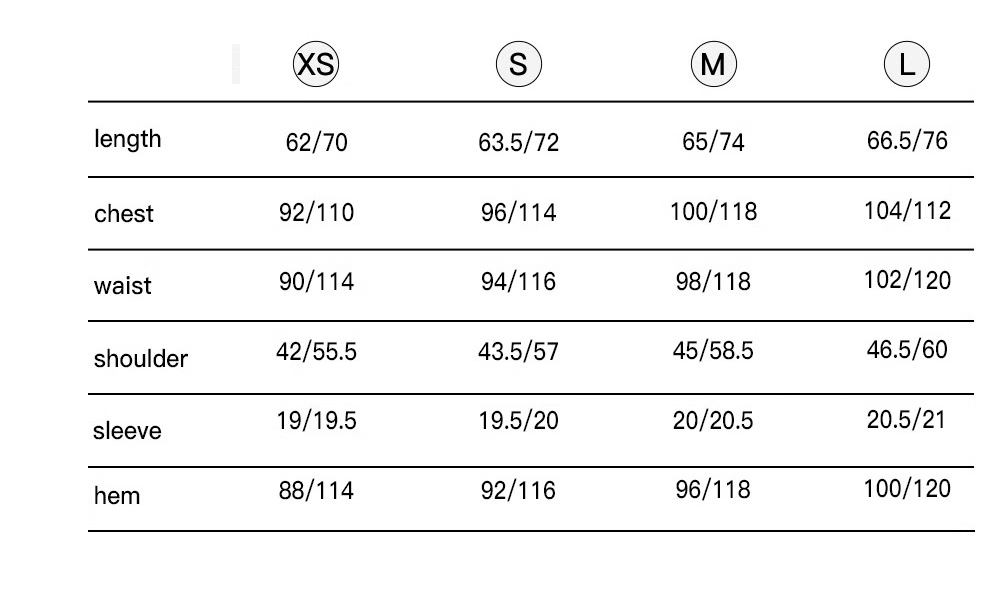Select the 100/120 hem cell
The width and height of the screenshot is (1000, 615).
pyautogui.click(x=907, y=489)
